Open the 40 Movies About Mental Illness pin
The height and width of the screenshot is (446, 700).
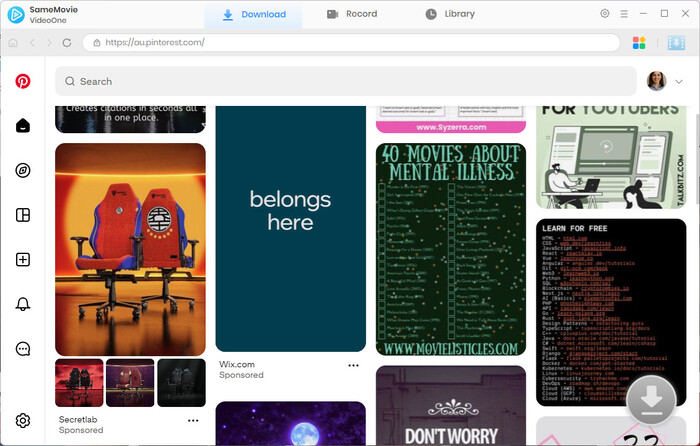[x=450, y=250]
